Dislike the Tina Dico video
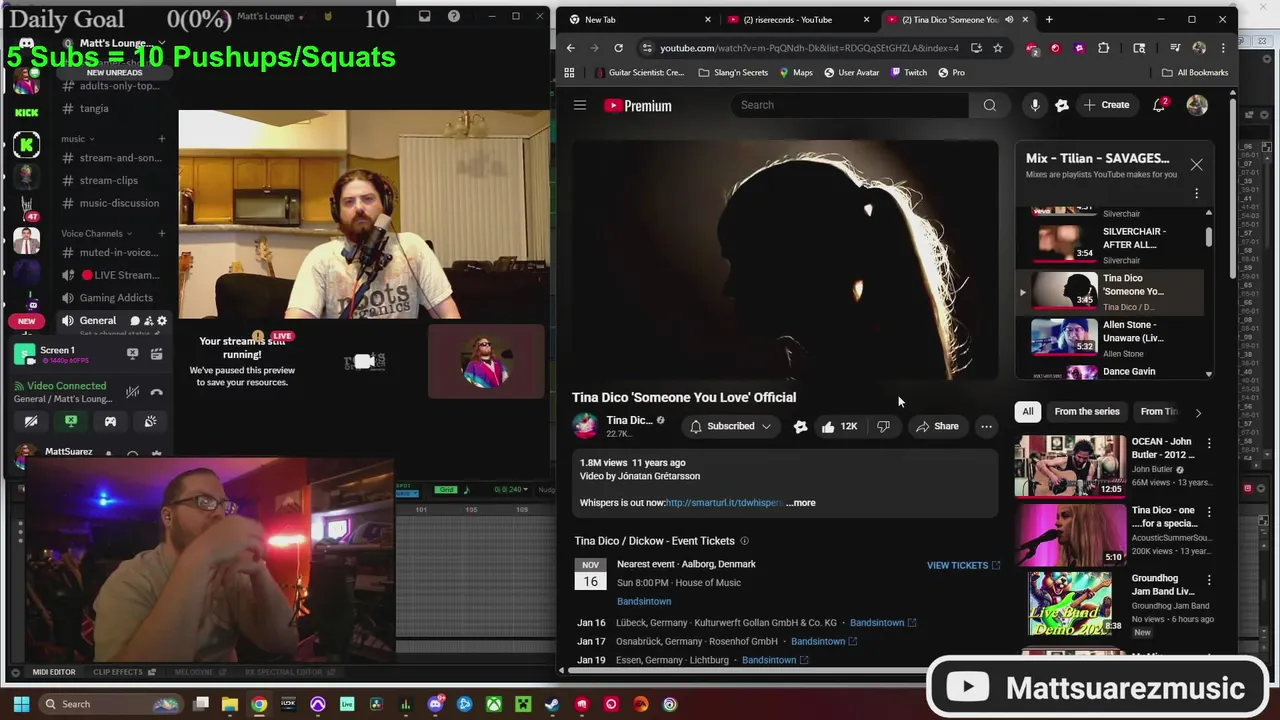Screen dimensions: 1280x720 click(883, 426)
